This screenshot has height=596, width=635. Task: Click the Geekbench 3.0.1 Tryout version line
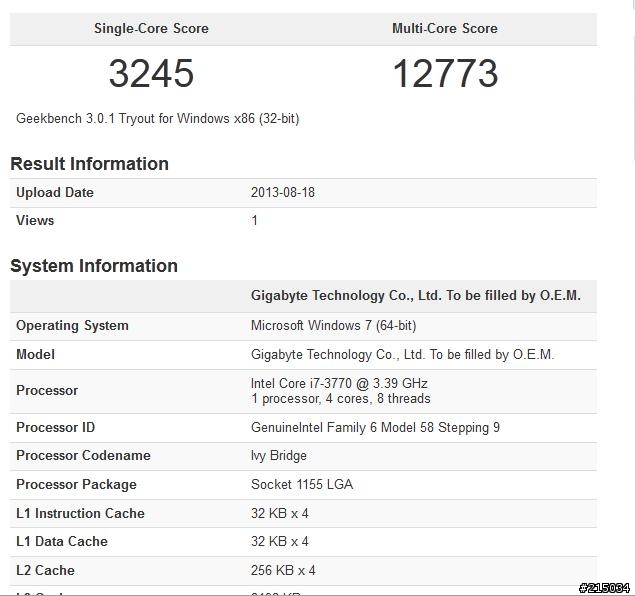[x=158, y=119]
